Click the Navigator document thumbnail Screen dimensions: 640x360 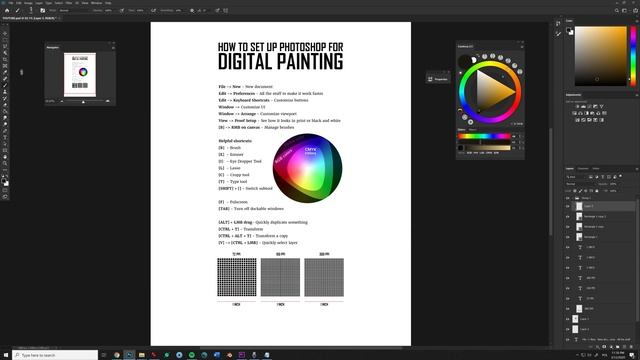coord(80,74)
